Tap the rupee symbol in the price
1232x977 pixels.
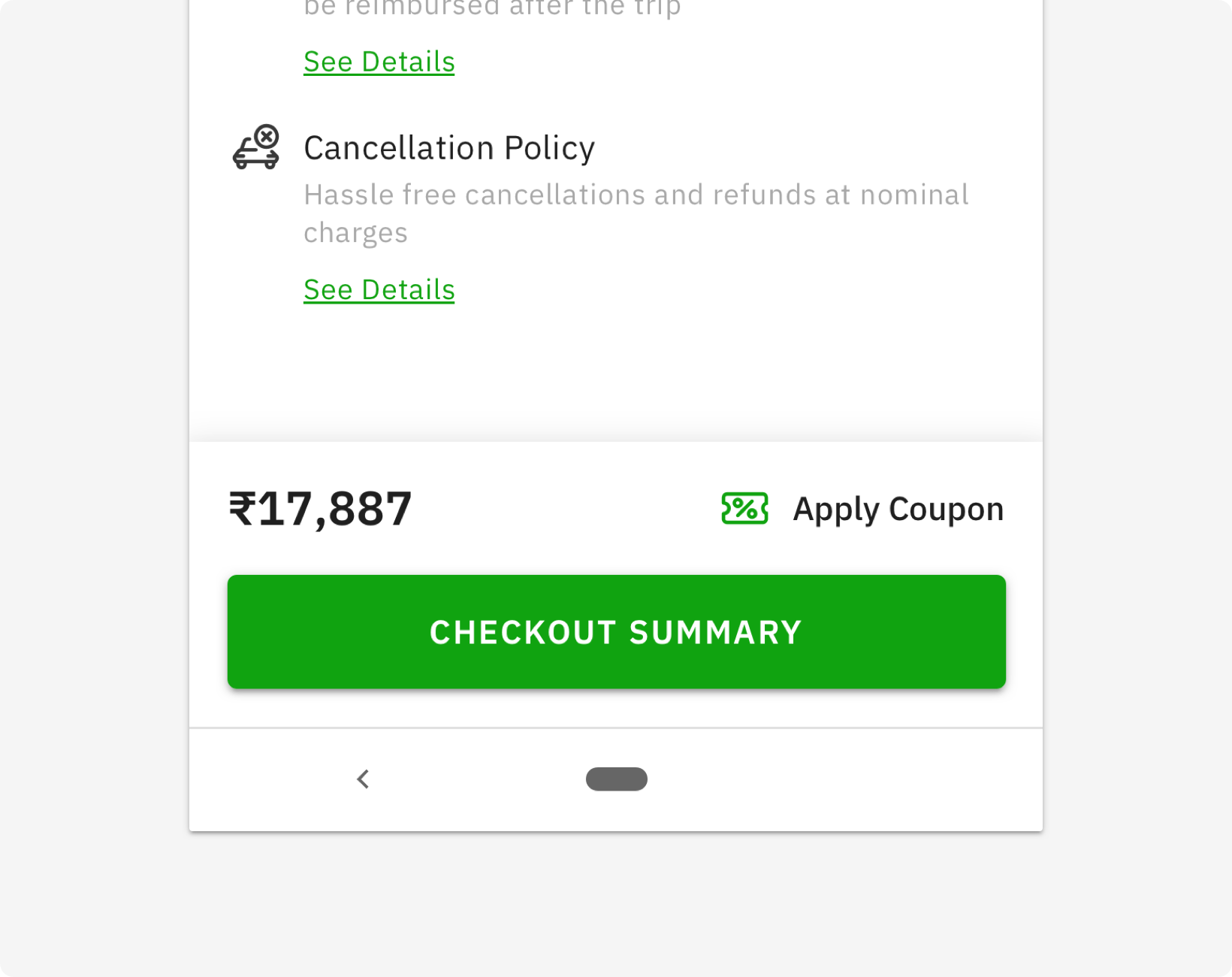(243, 509)
